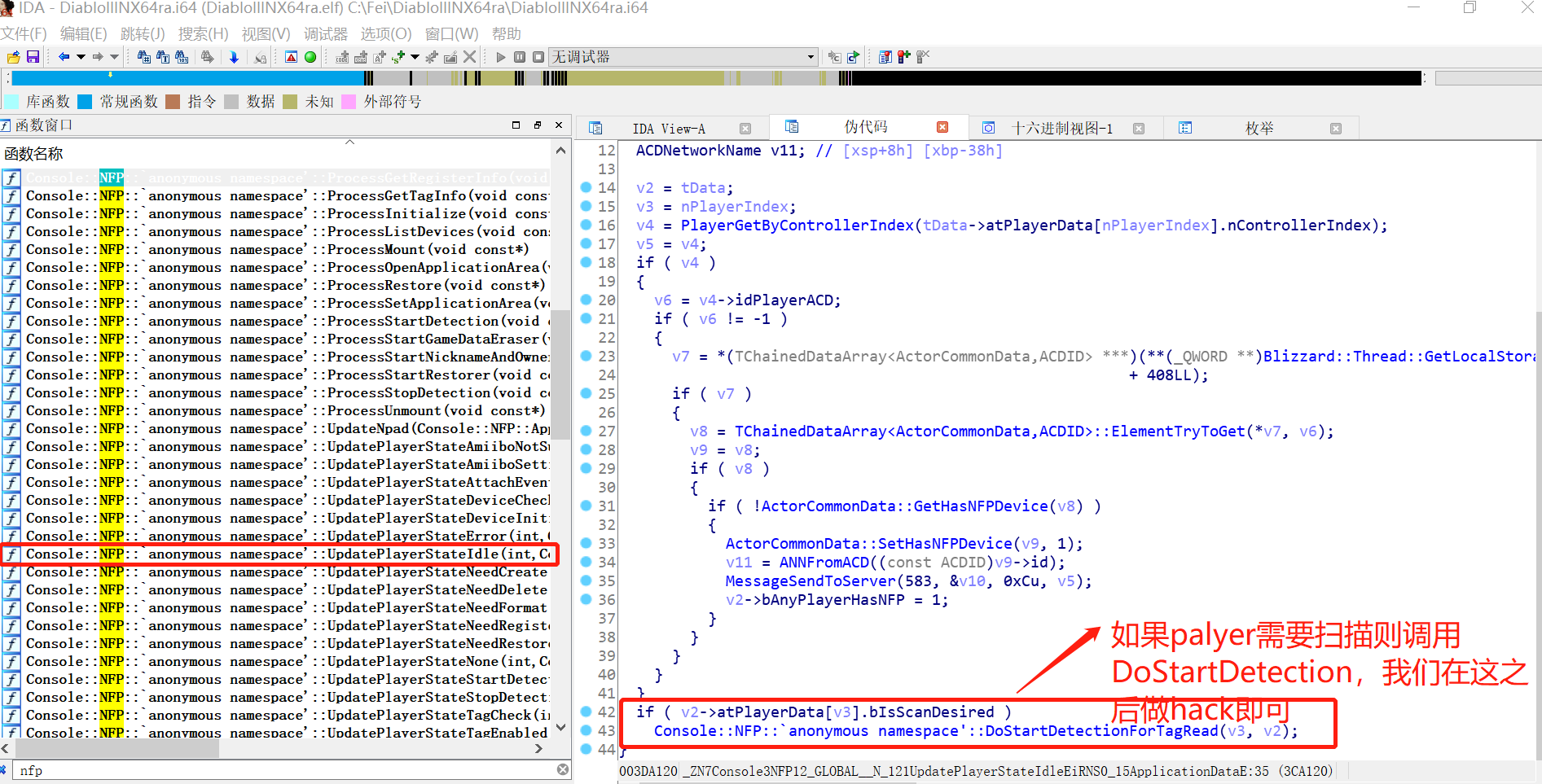Toggle breakpoint dot on line 33
The width and height of the screenshot is (1542, 784).
tap(585, 543)
